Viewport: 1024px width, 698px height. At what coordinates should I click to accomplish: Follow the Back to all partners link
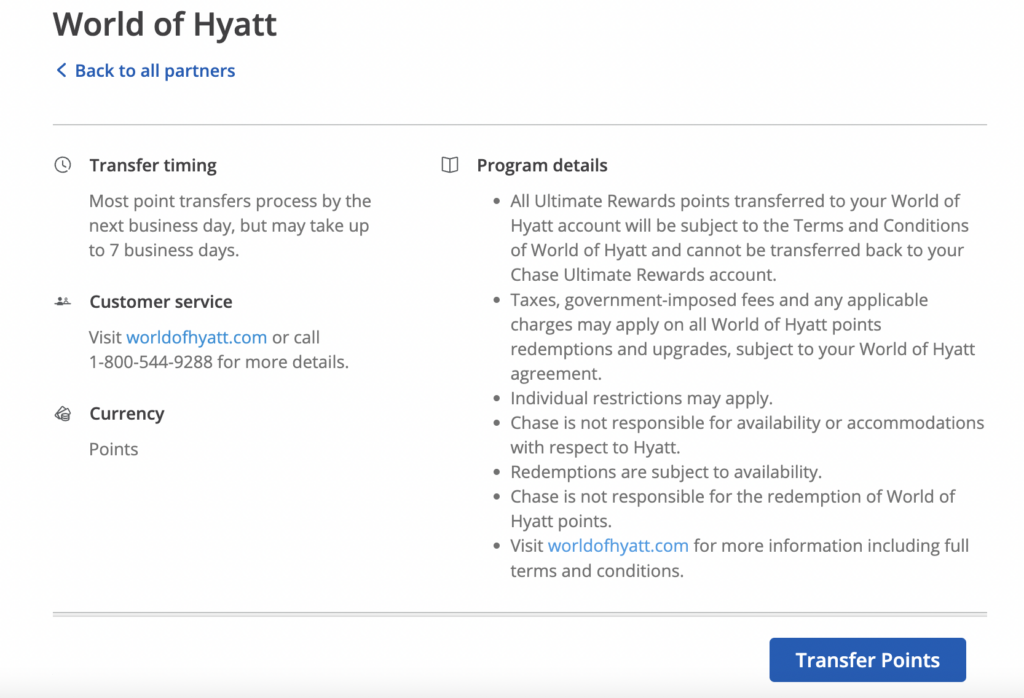(154, 70)
